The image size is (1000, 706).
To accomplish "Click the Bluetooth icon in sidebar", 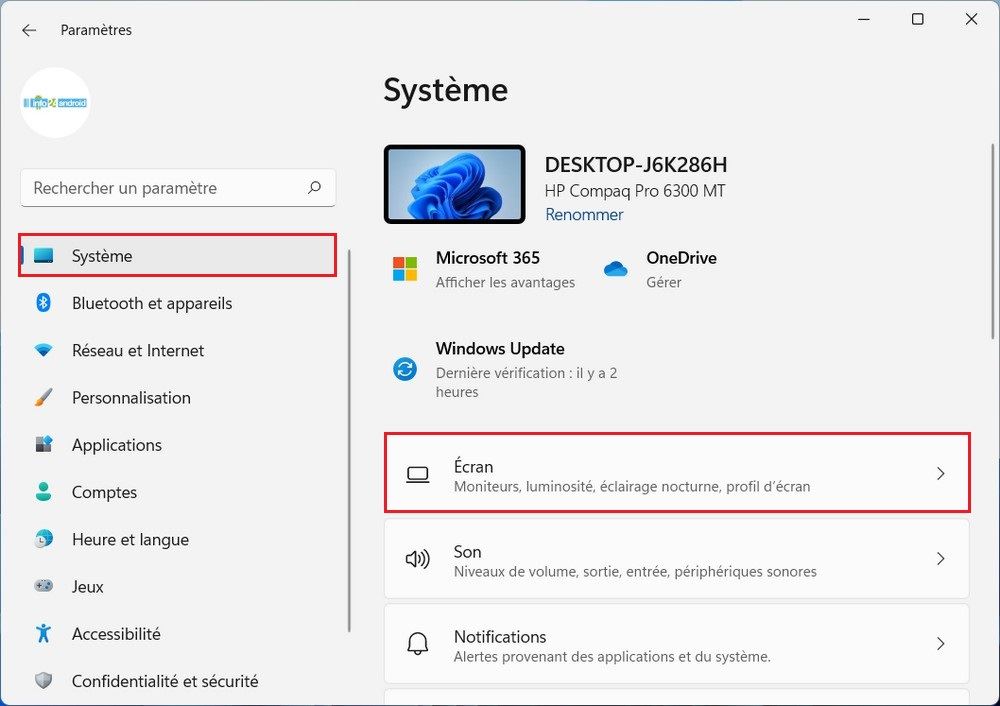I will coord(43,303).
